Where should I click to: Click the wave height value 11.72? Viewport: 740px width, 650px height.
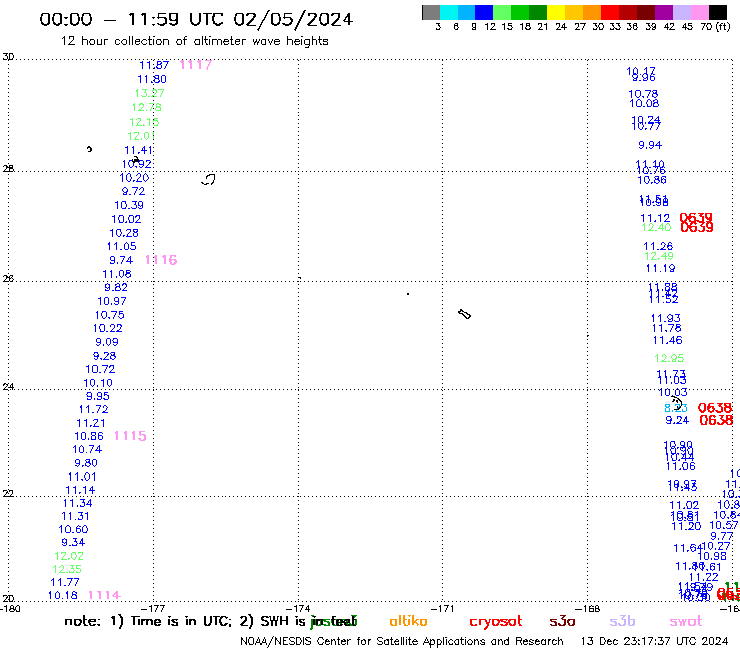click(x=93, y=409)
